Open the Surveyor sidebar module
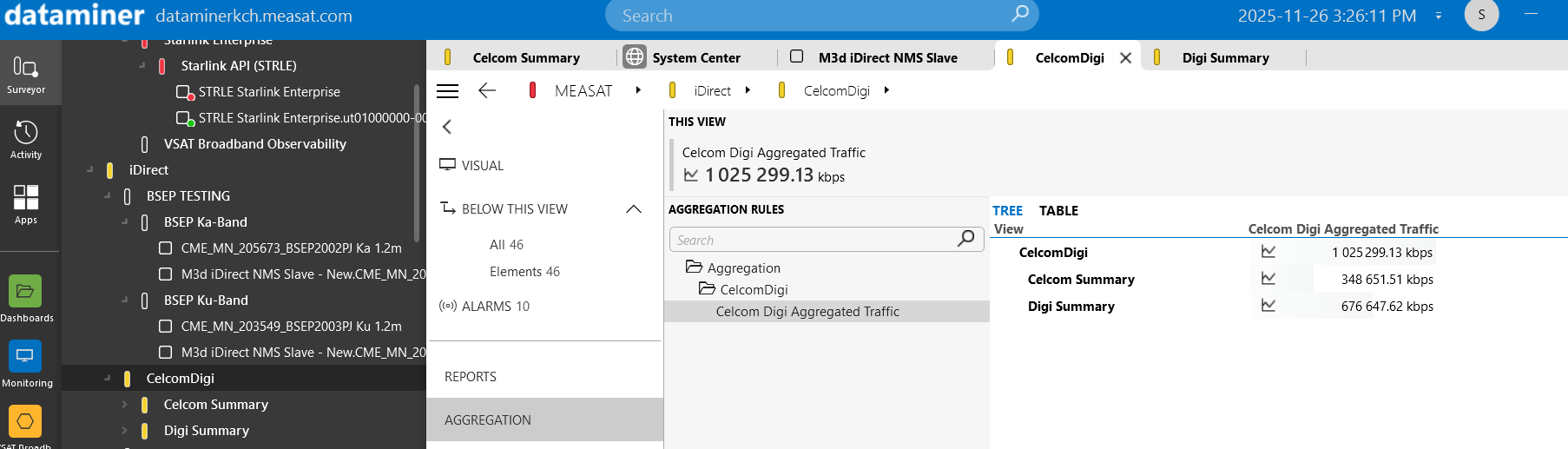Screen dimensions: 1568x449 pyautogui.click(x=26, y=75)
